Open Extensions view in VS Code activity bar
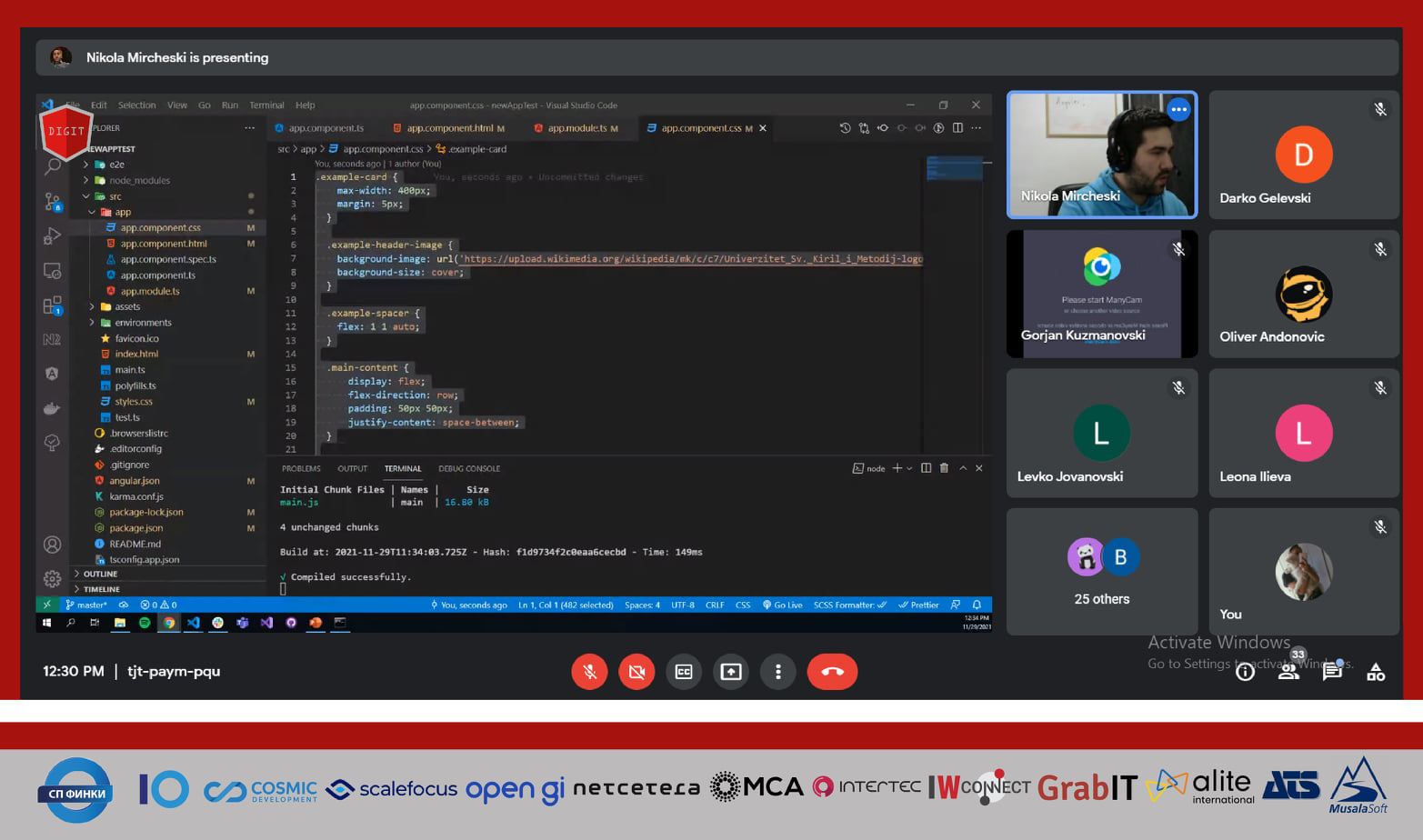This screenshot has width=1423, height=840. (x=53, y=305)
